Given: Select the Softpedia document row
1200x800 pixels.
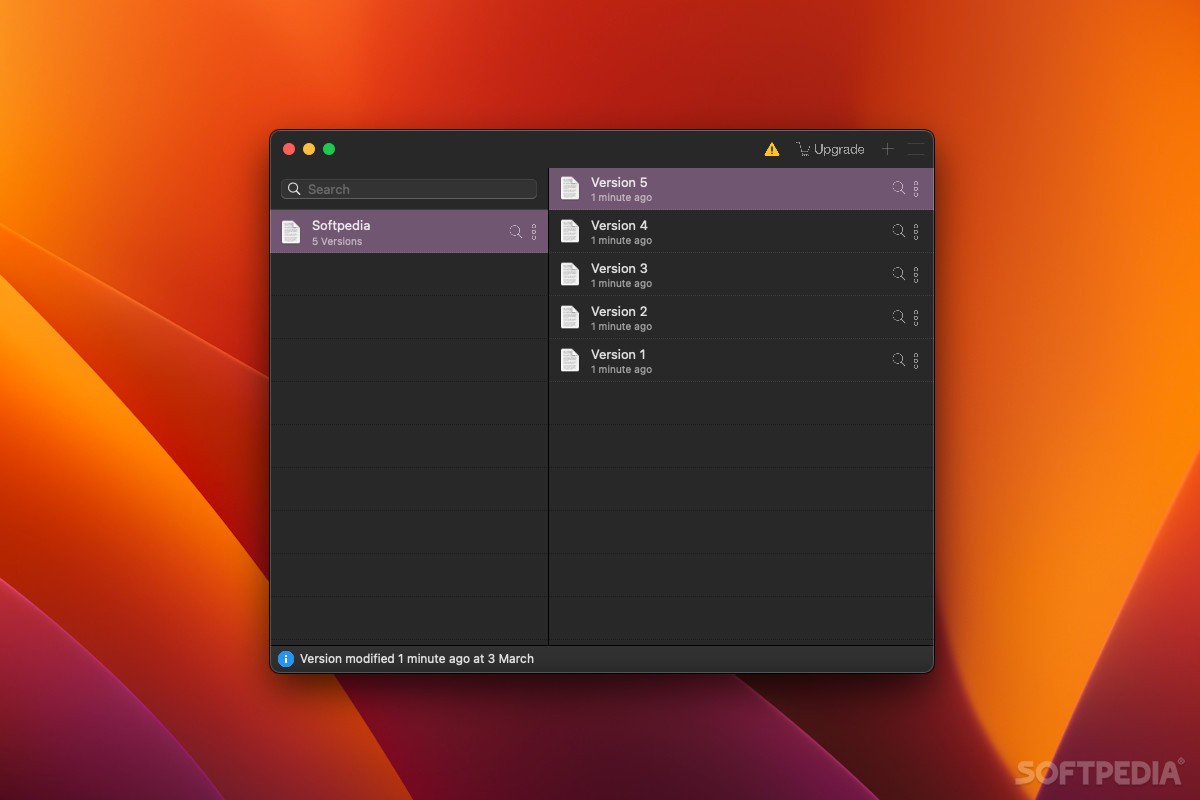Looking at the screenshot, I should point(409,231).
